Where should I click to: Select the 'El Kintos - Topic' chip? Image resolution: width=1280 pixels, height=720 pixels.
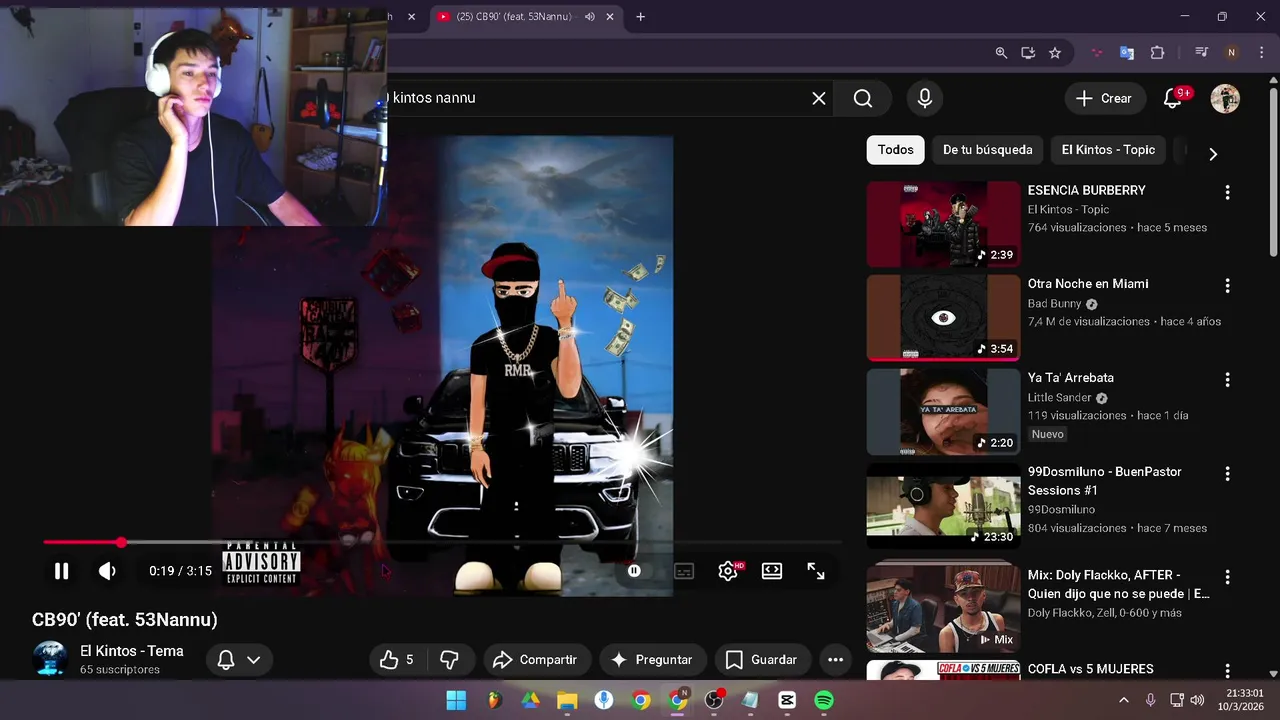coord(1108,150)
